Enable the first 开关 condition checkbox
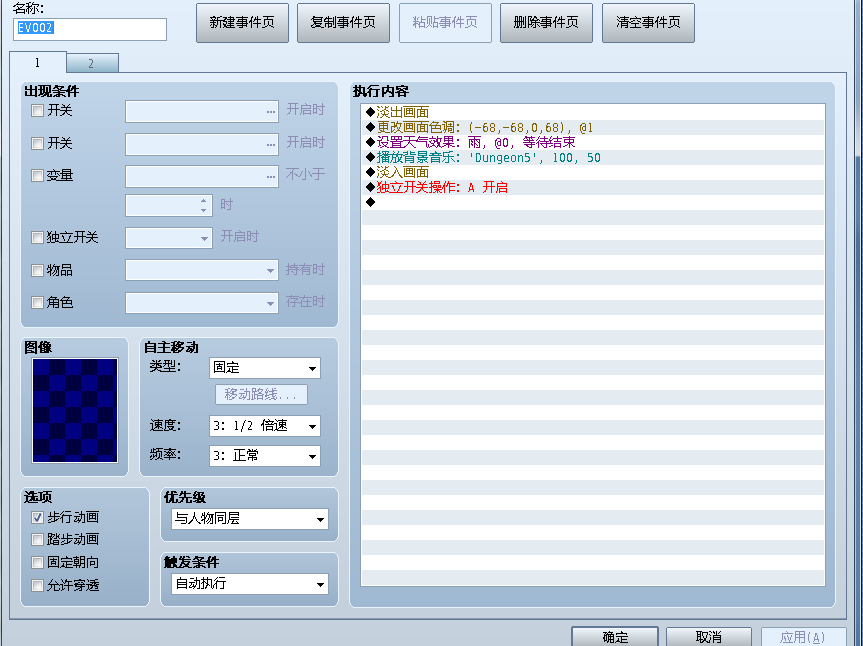863x646 pixels. point(37,111)
